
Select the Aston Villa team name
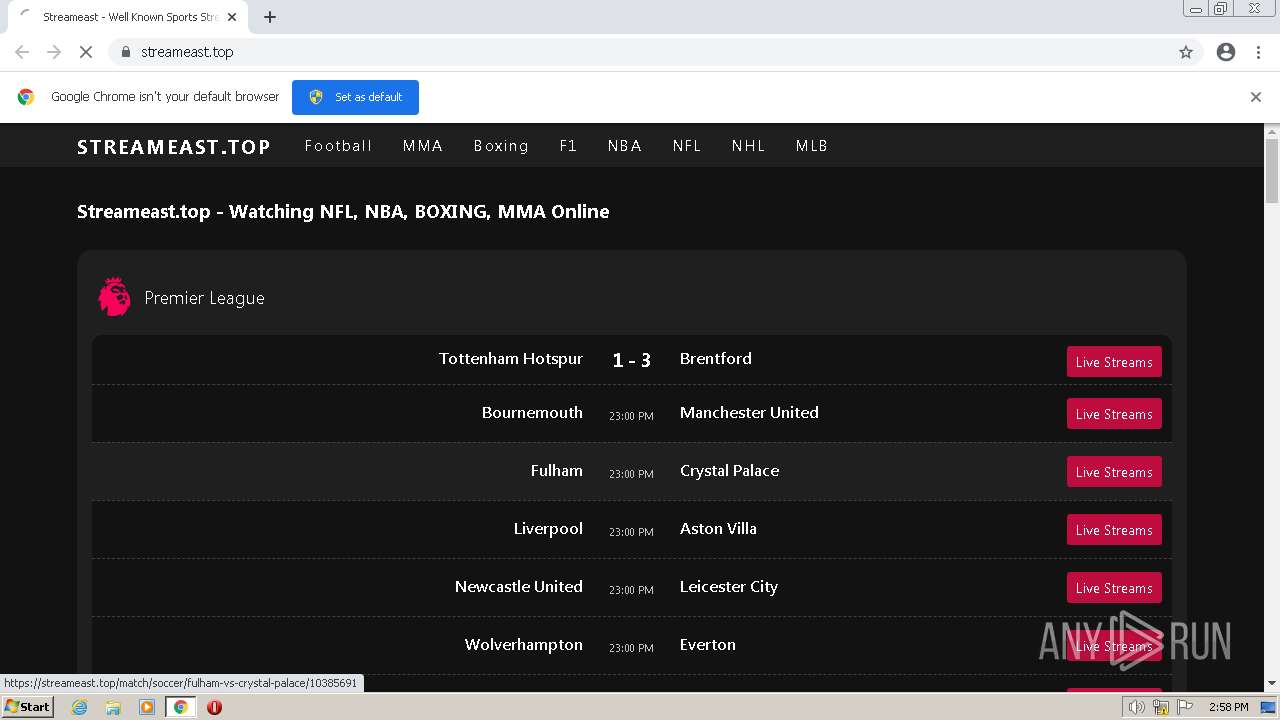click(x=718, y=528)
